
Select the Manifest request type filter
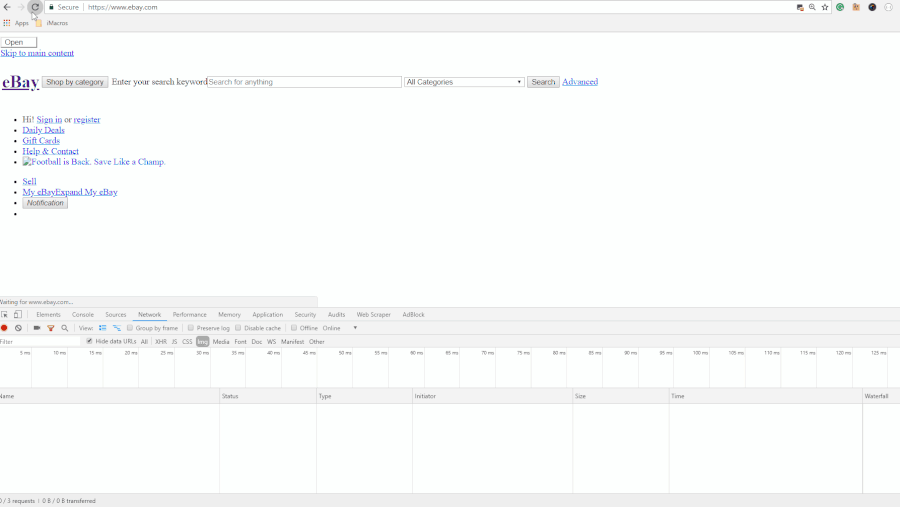click(293, 342)
